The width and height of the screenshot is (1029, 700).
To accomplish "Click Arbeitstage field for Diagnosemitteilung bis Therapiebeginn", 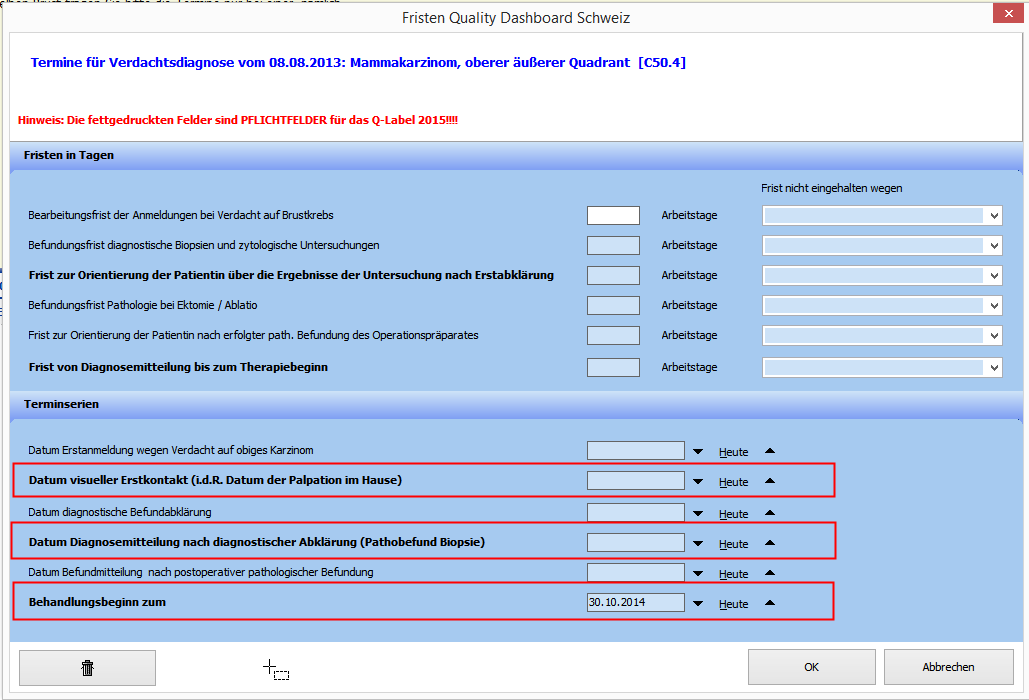I will [x=614, y=367].
